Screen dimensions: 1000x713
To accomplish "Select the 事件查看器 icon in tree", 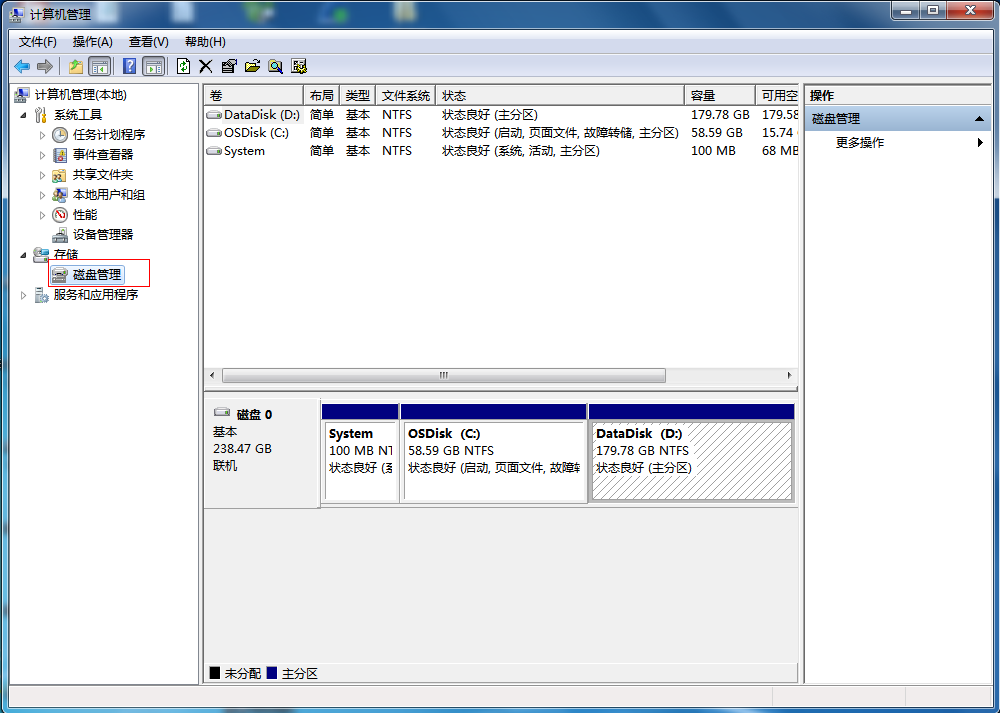I will pyautogui.click(x=60, y=155).
